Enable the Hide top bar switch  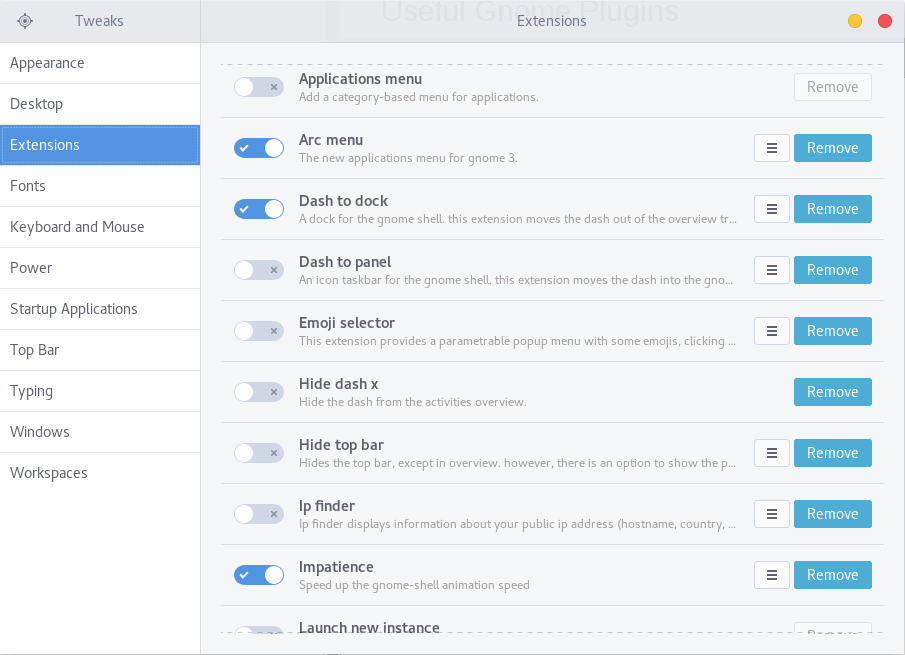(259, 453)
